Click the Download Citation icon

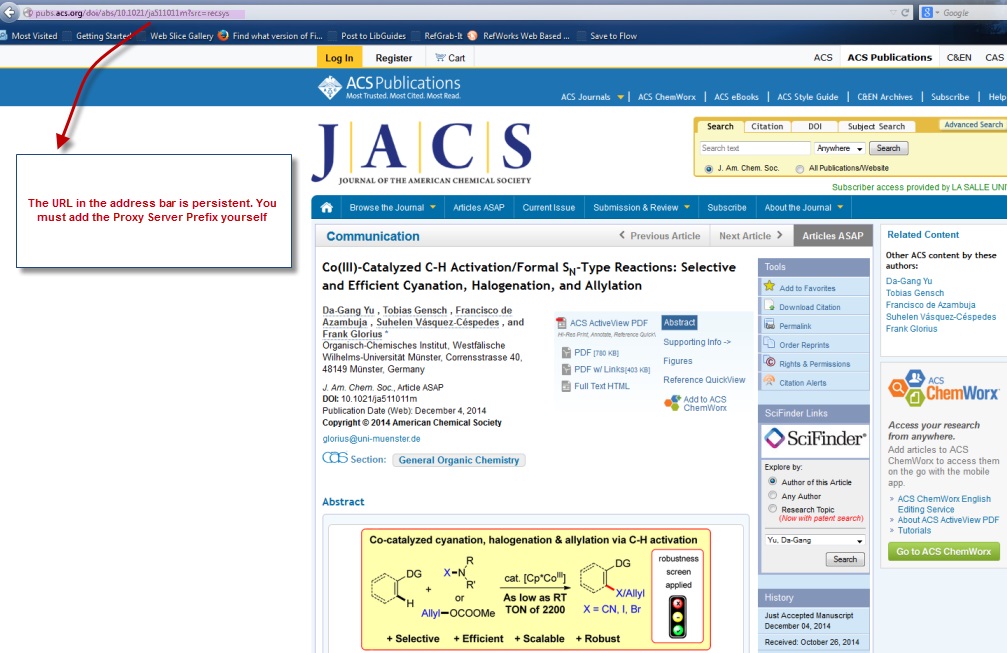click(x=769, y=306)
